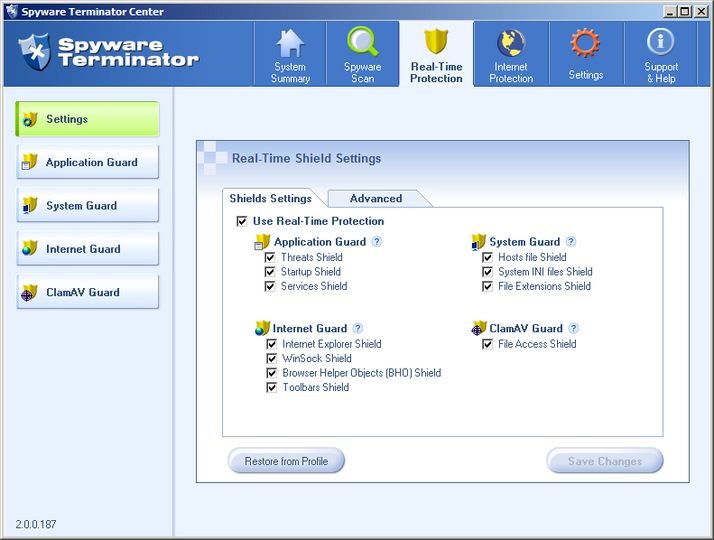Minimize the Spyware Terminator window
Image resolution: width=714 pixels, height=540 pixels.
tap(669, 11)
